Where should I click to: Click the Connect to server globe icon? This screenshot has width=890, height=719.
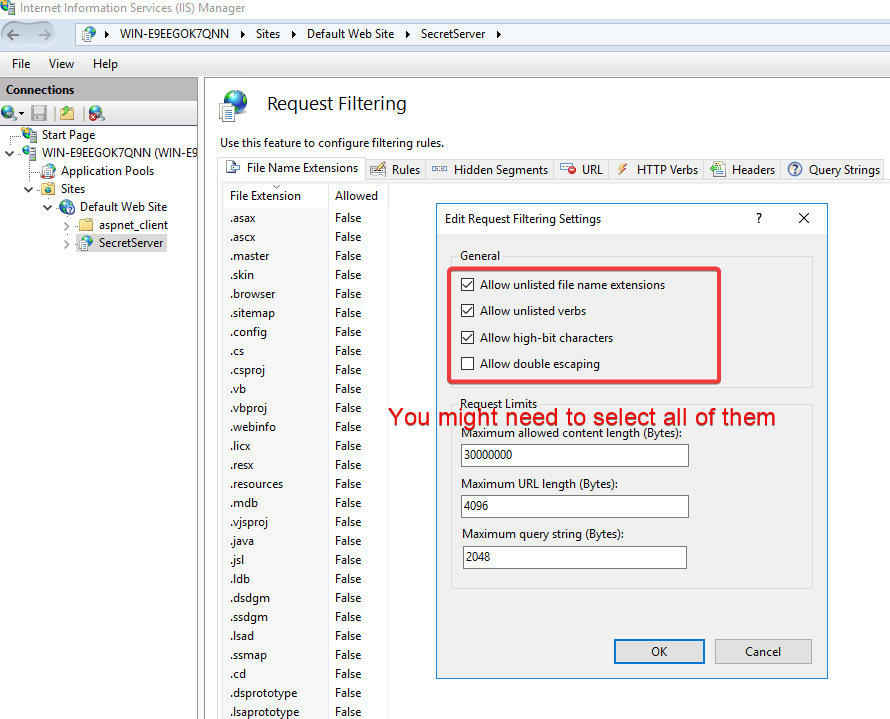tap(9, 113)
